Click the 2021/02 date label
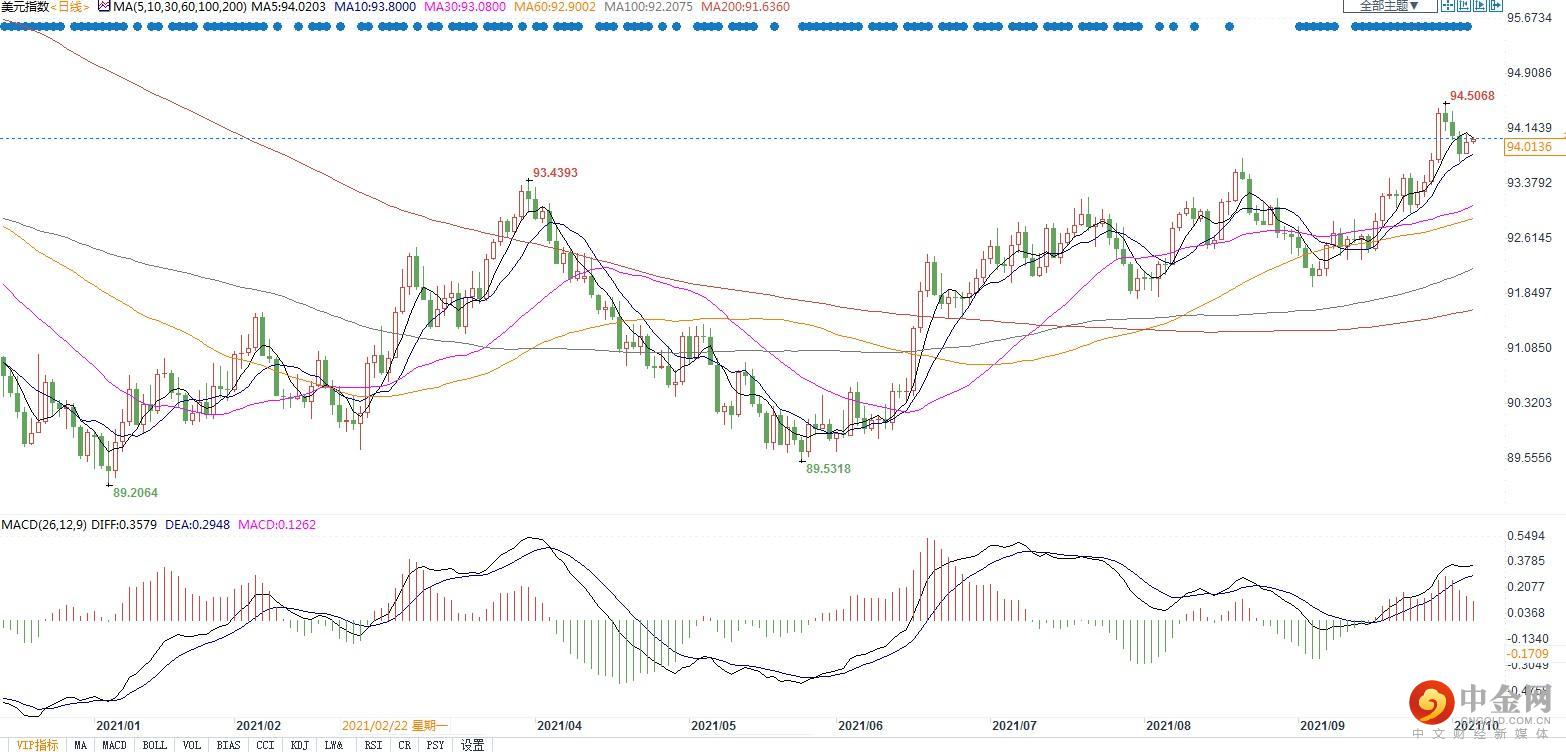The height and width of the screenshot is (752, 1566). [259, 725]
